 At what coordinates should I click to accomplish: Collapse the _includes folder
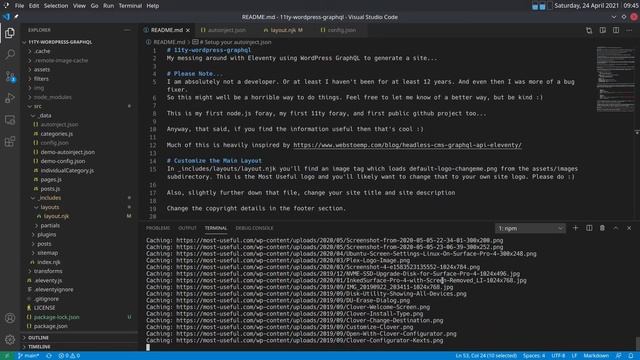49,198
